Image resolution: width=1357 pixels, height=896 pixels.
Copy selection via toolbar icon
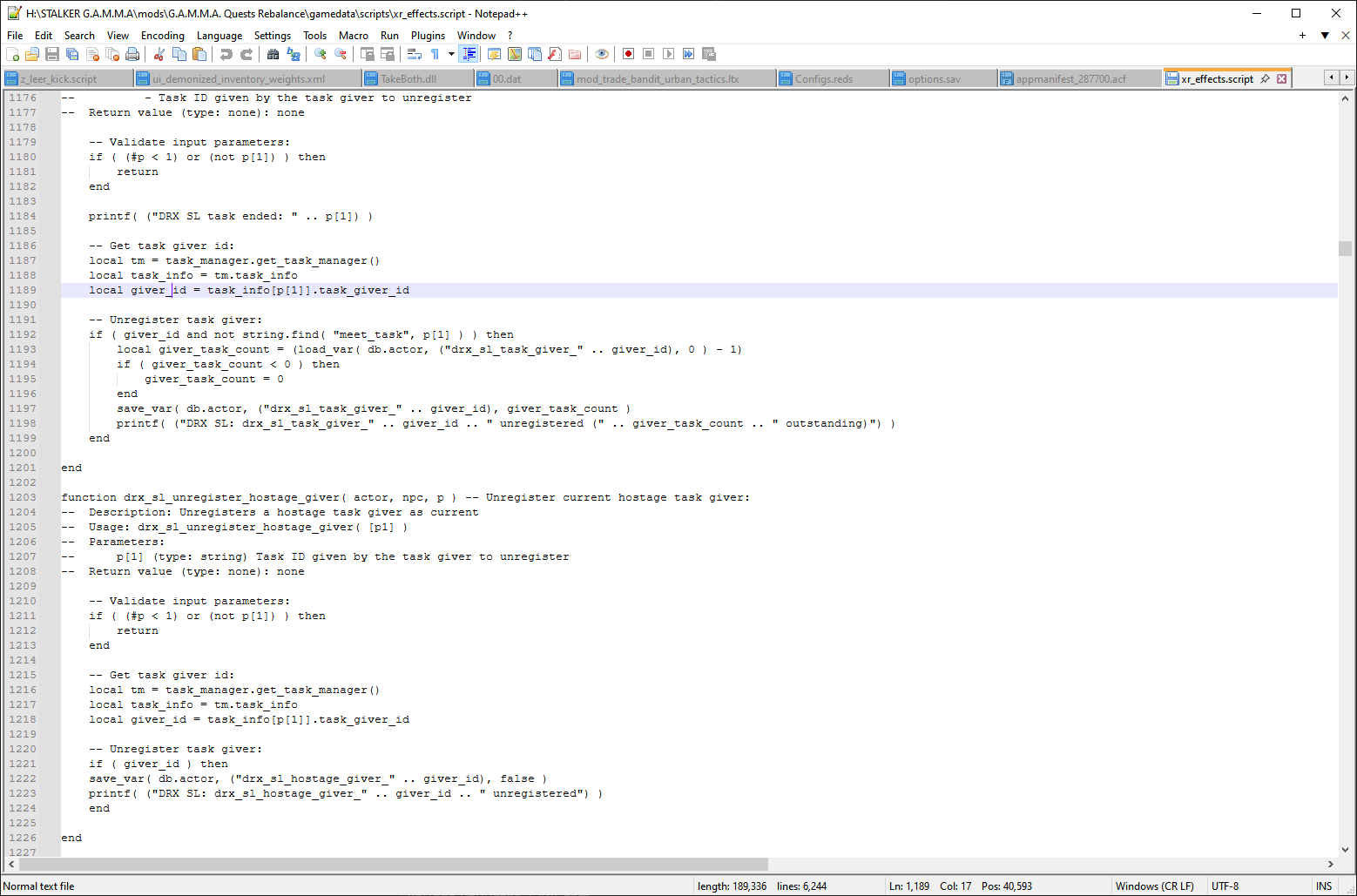coord(179,54)
